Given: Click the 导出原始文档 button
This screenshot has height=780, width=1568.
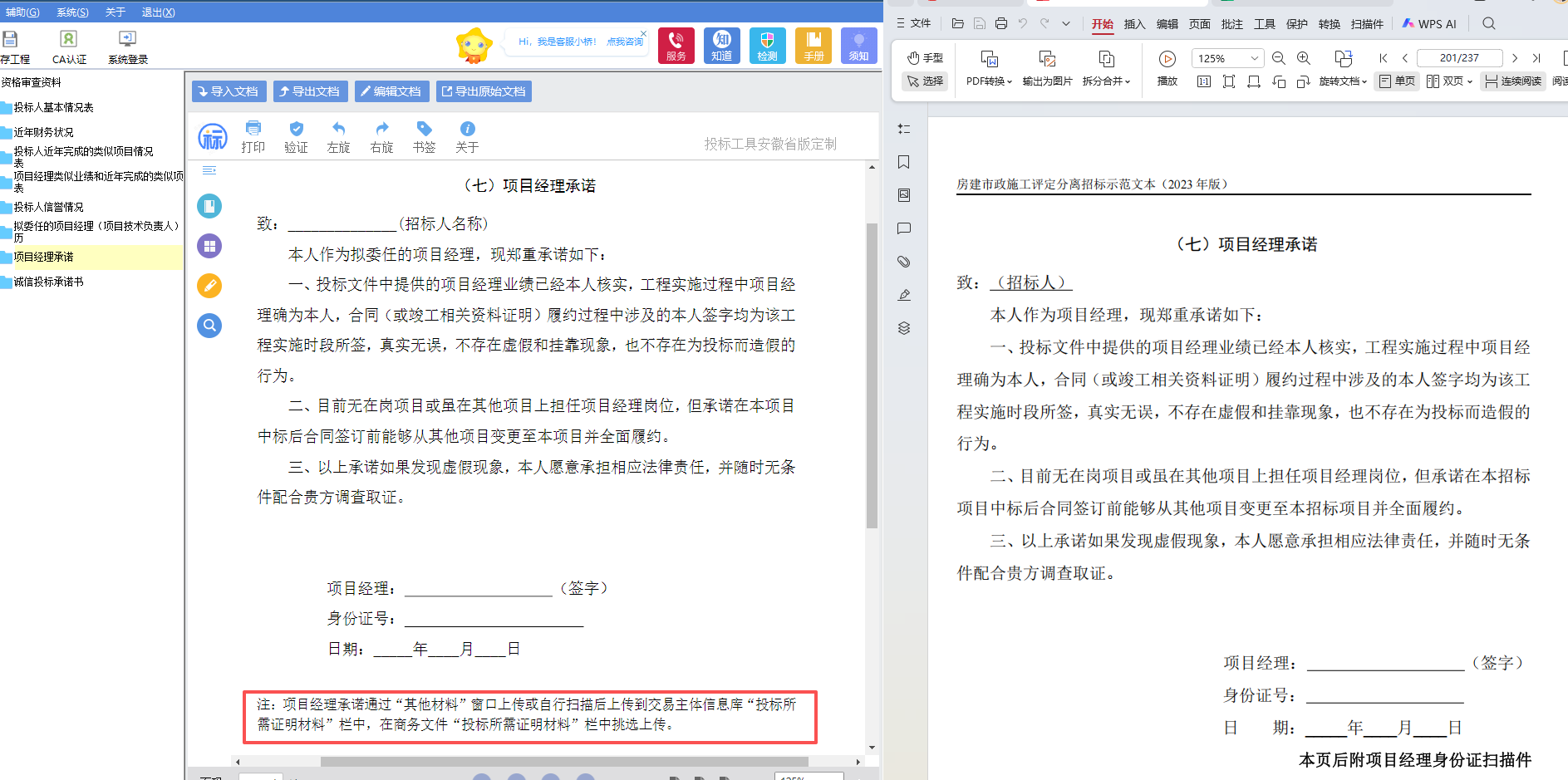Looking at the screenshot, I should [x=484, y=91].
